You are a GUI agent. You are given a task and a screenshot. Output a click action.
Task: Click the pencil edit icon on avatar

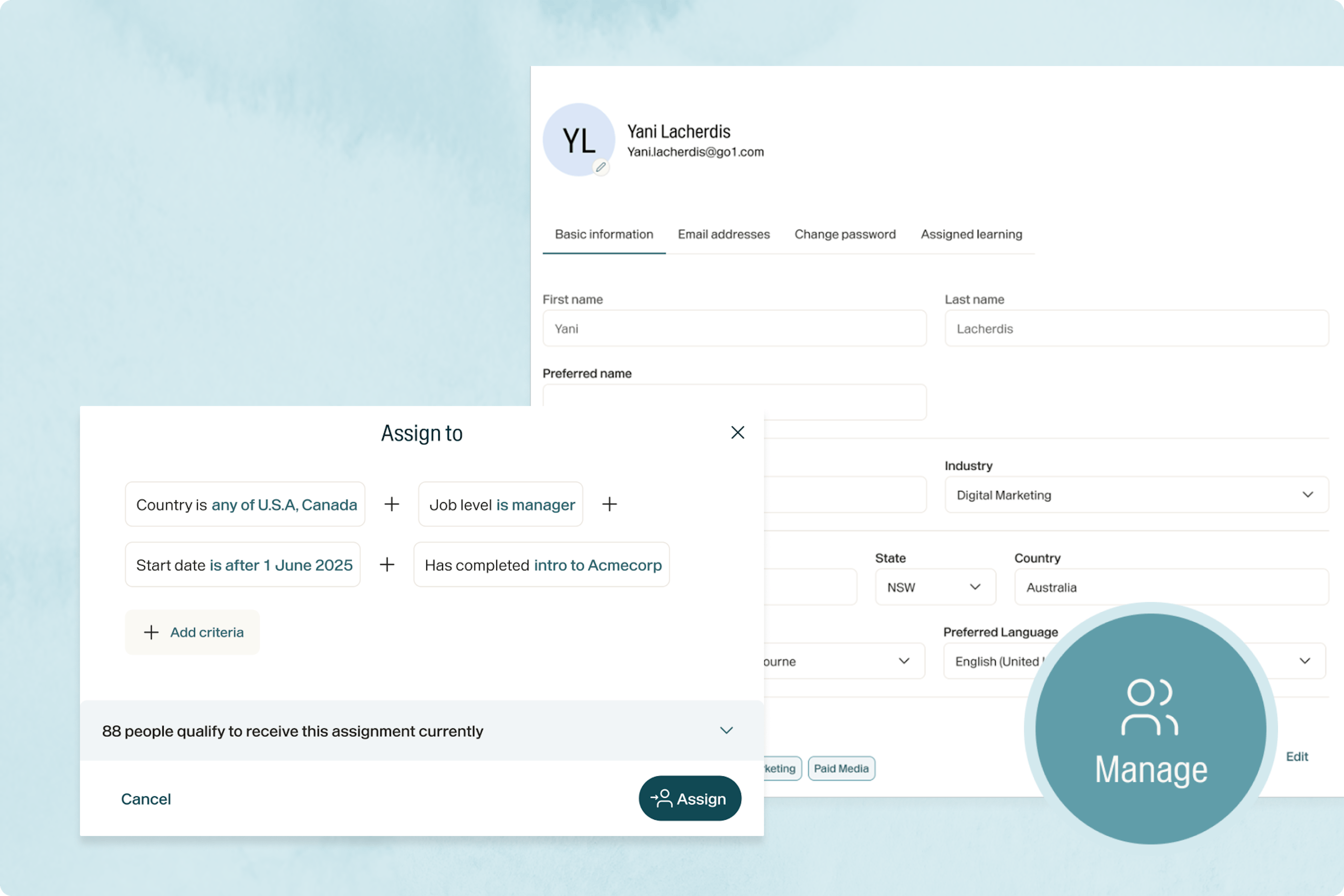click(x=601, y=167)
